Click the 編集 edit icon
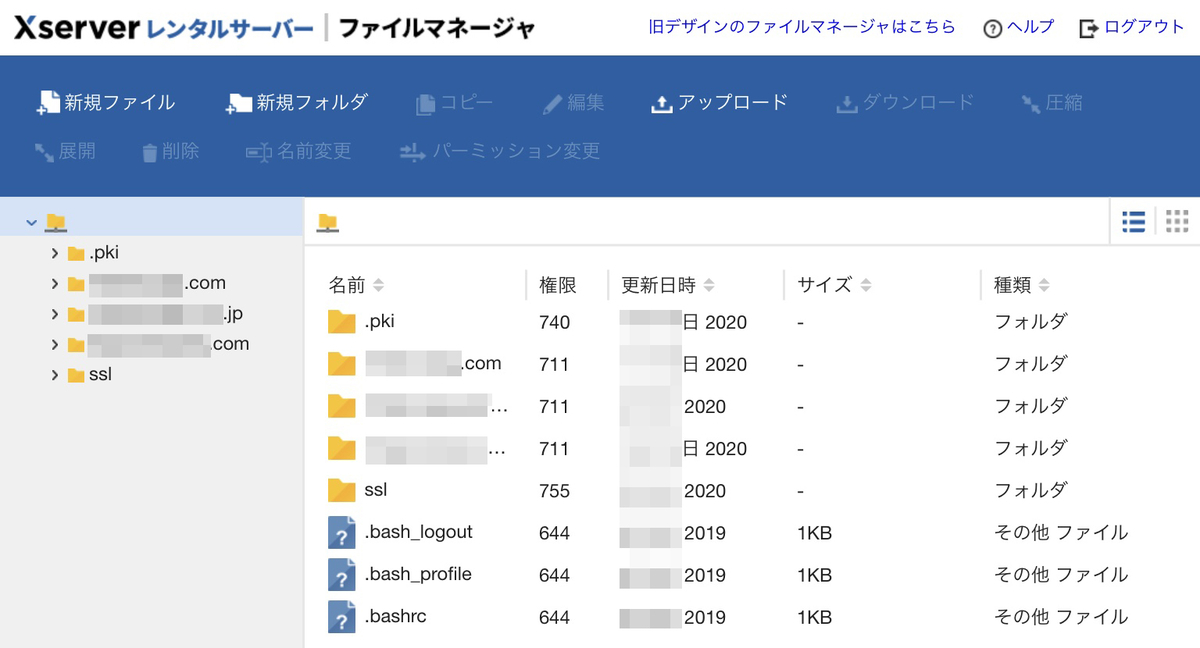This screenshot has width=1200, height=648. [572, 102]
